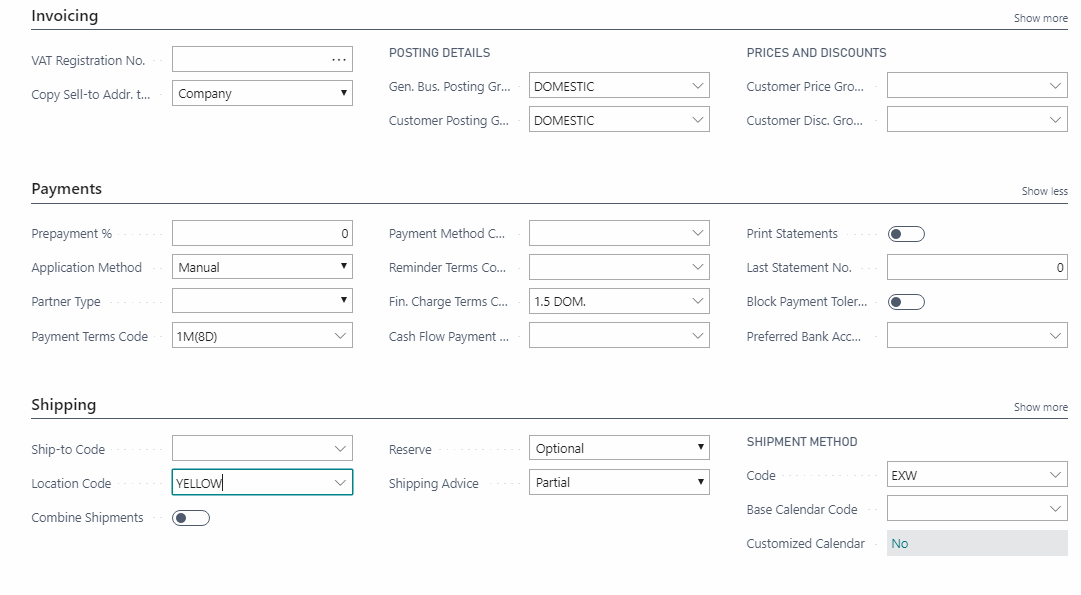
Task: Click the Payment Terms Code label
Action: click(90, 336)
